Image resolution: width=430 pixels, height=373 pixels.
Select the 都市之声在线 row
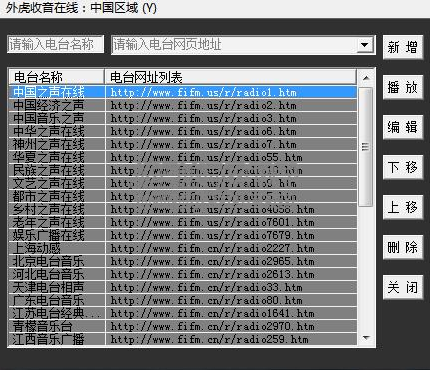click(x=183, y=196)
